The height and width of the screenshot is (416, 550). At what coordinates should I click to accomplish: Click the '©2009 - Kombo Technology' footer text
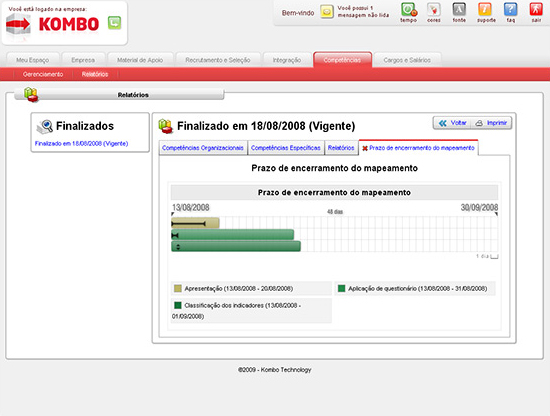[x=275, y=370]
